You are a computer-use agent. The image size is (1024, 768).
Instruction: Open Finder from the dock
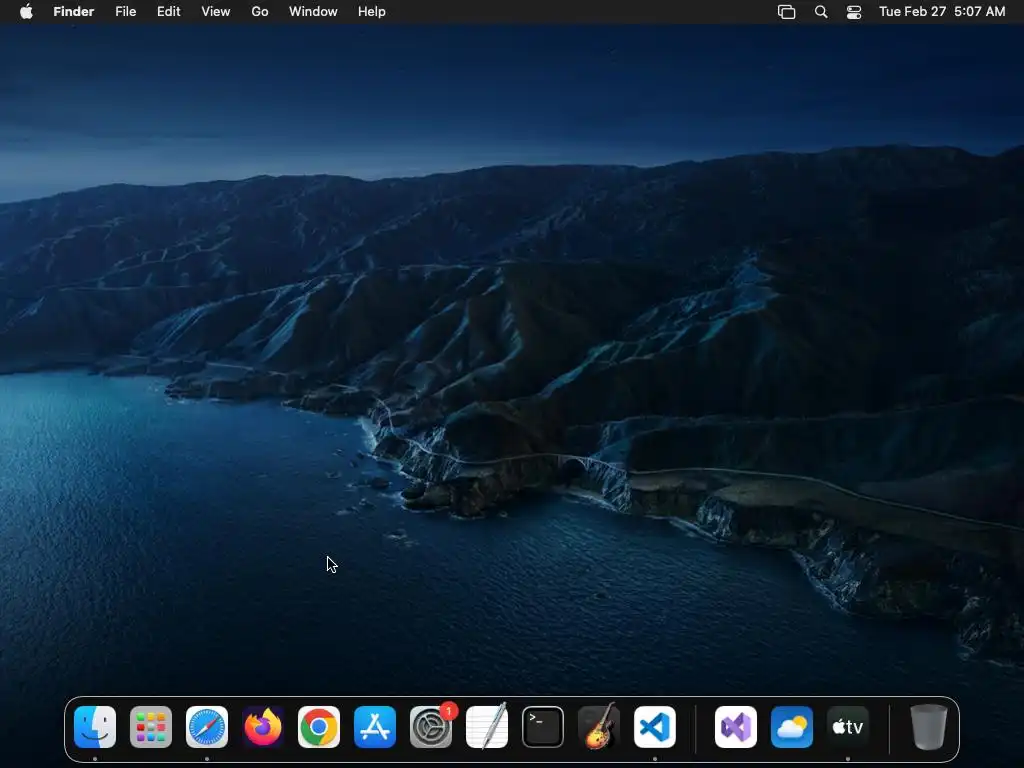[x=95, y=727]
